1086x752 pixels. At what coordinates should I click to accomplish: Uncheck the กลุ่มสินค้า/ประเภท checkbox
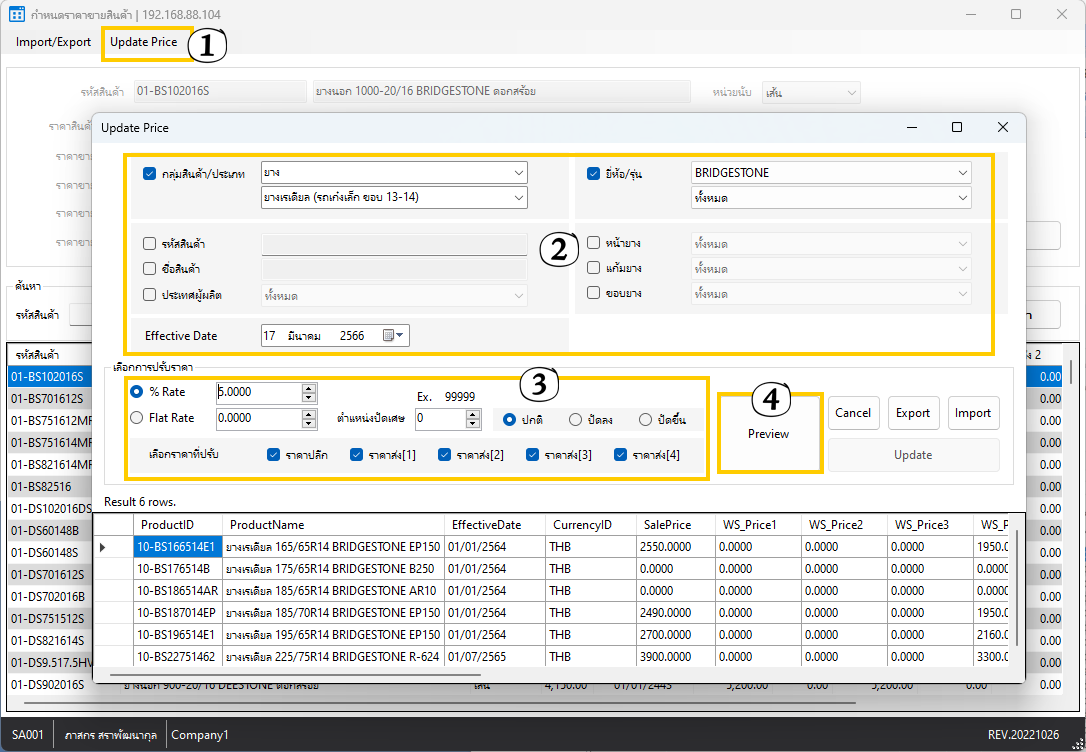[x=150, y=173]
